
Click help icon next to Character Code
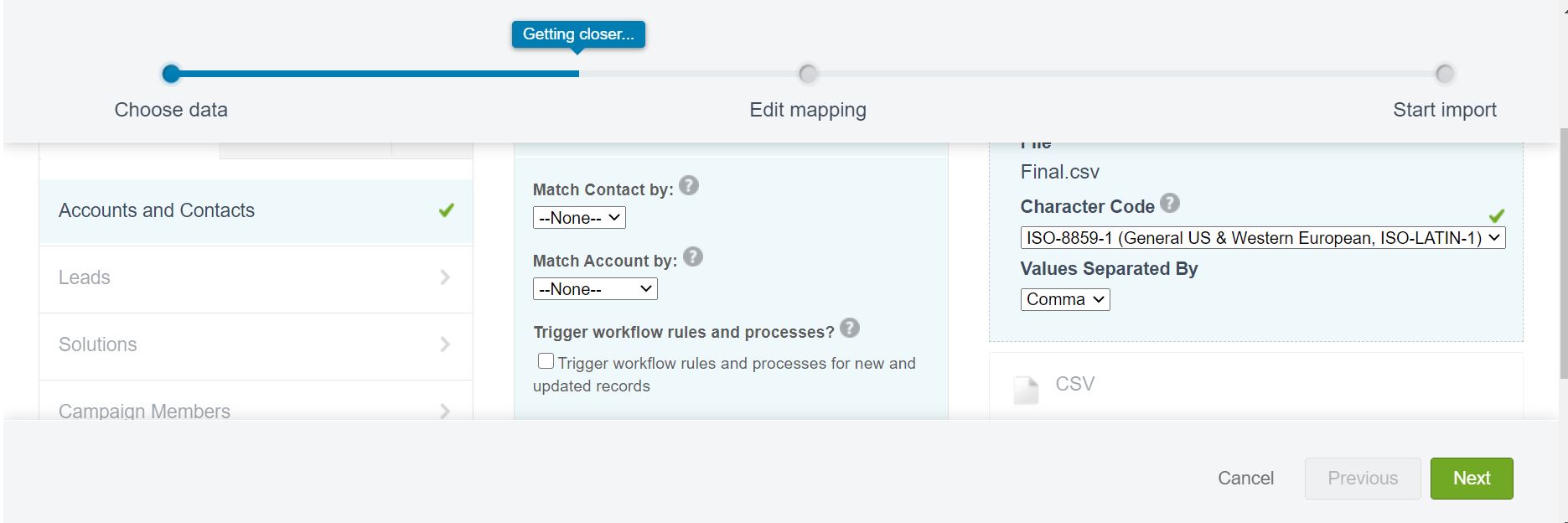tap(1170, 204)
